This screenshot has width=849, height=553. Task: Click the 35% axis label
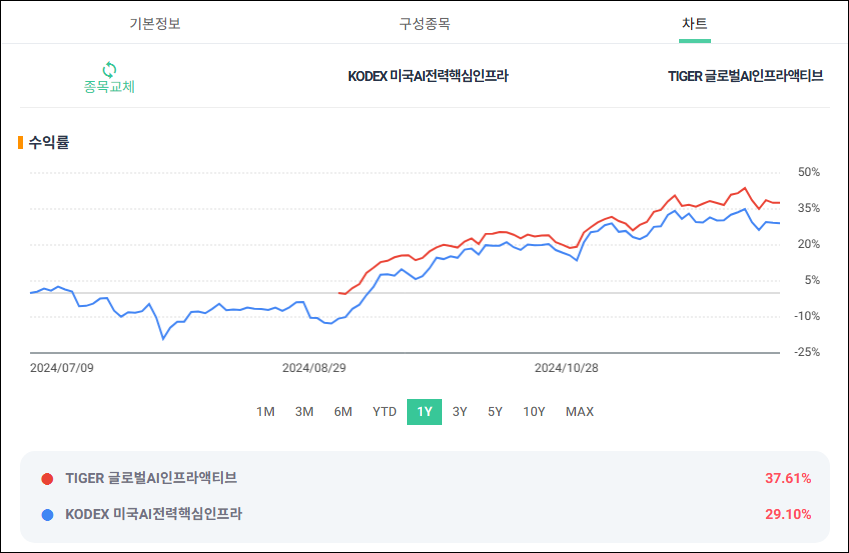coord(808,208)
